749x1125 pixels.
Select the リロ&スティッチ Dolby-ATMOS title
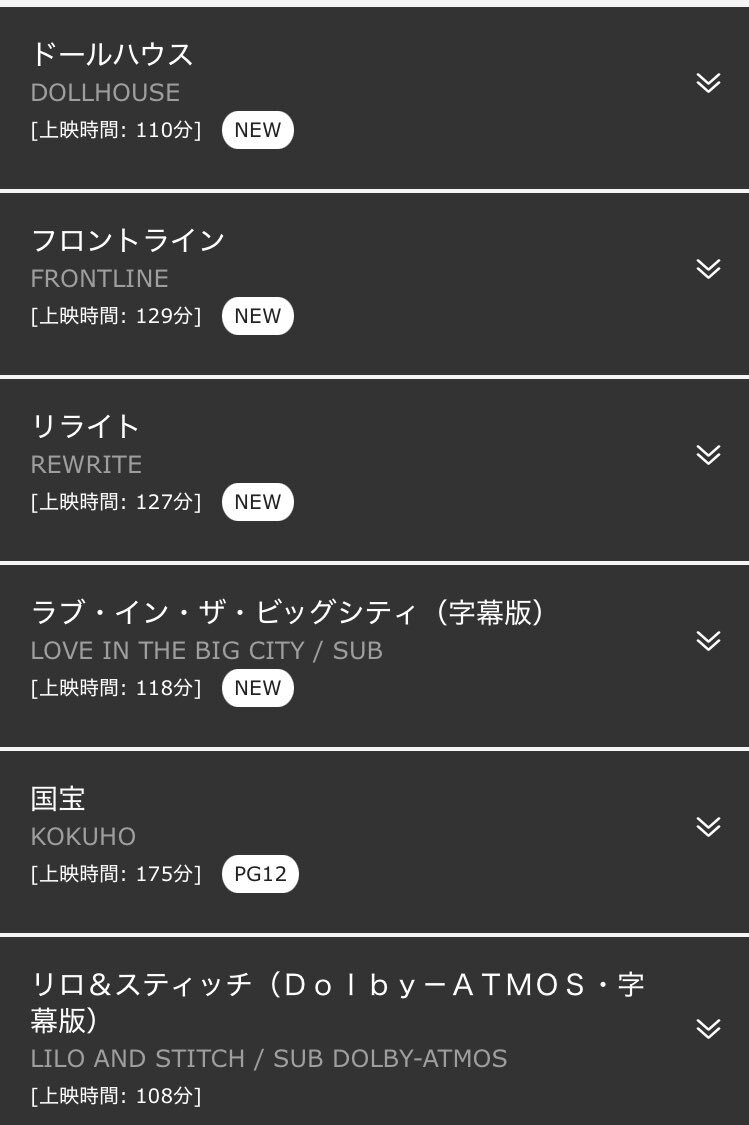[x=337, y=1002]
